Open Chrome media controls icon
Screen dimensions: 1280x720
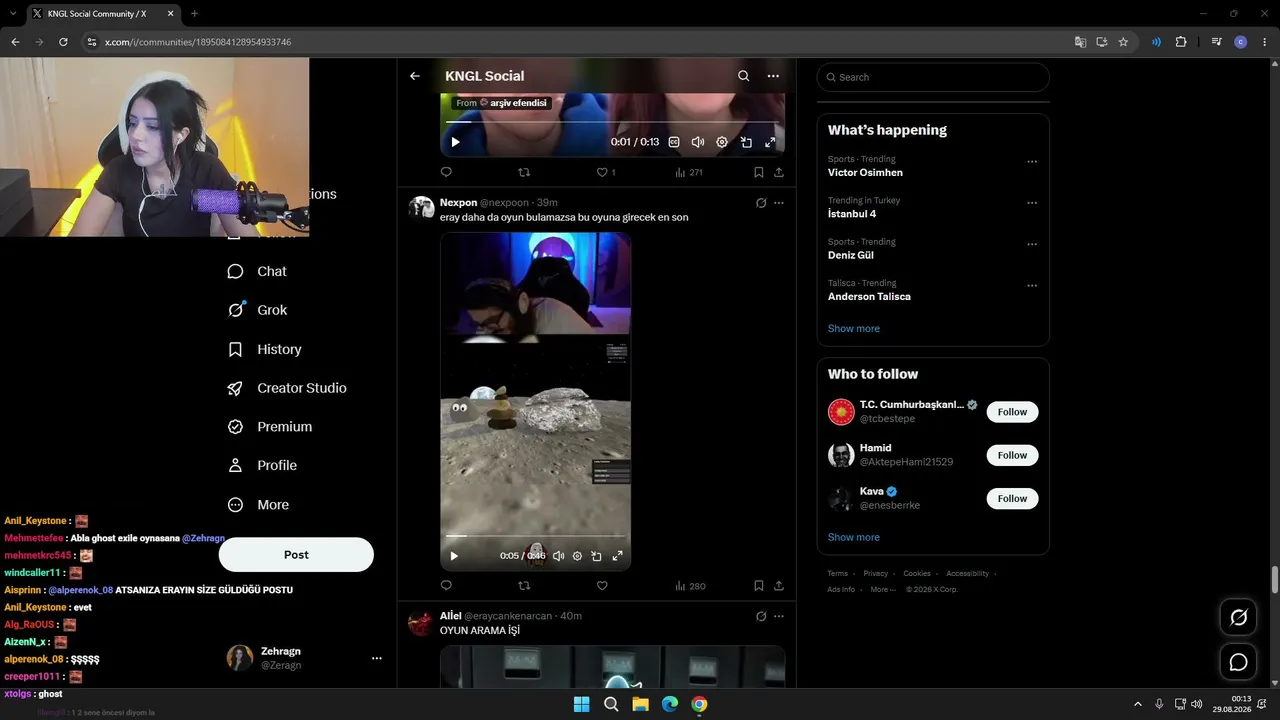click(1216, 42)
